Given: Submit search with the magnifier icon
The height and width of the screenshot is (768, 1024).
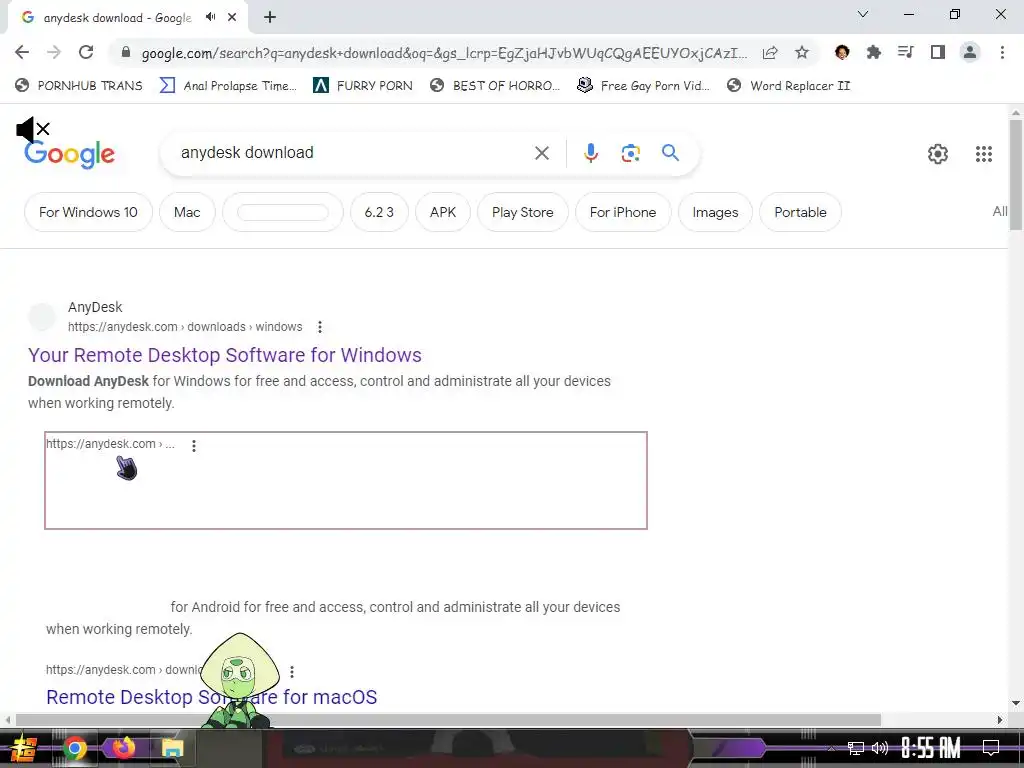Looking at the screenshot, I should (671, 153).
